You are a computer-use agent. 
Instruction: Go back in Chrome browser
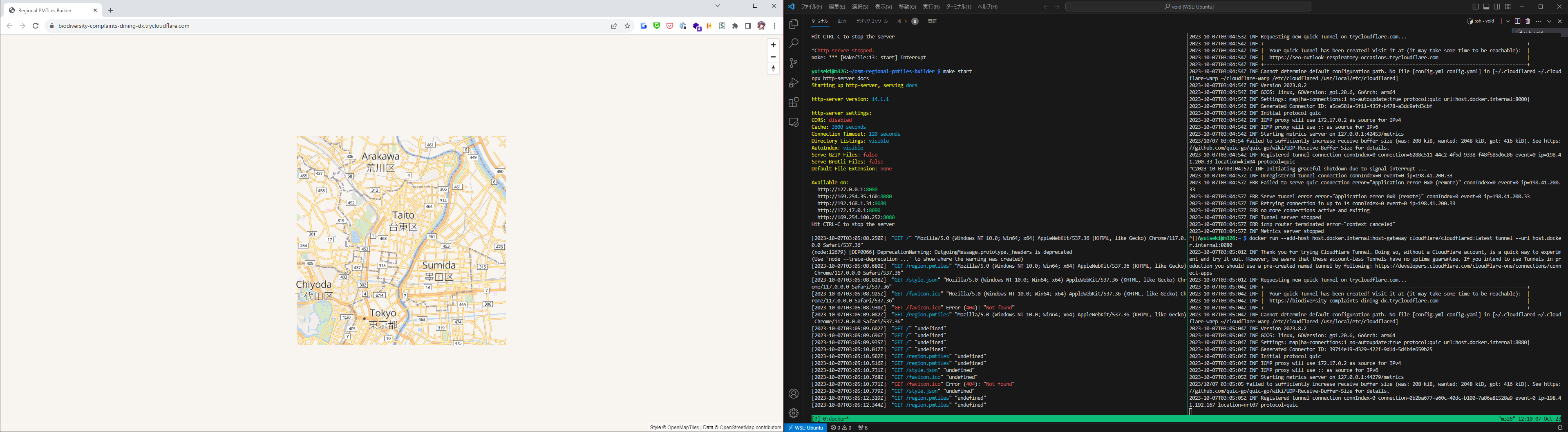click(x=9, y=26)
